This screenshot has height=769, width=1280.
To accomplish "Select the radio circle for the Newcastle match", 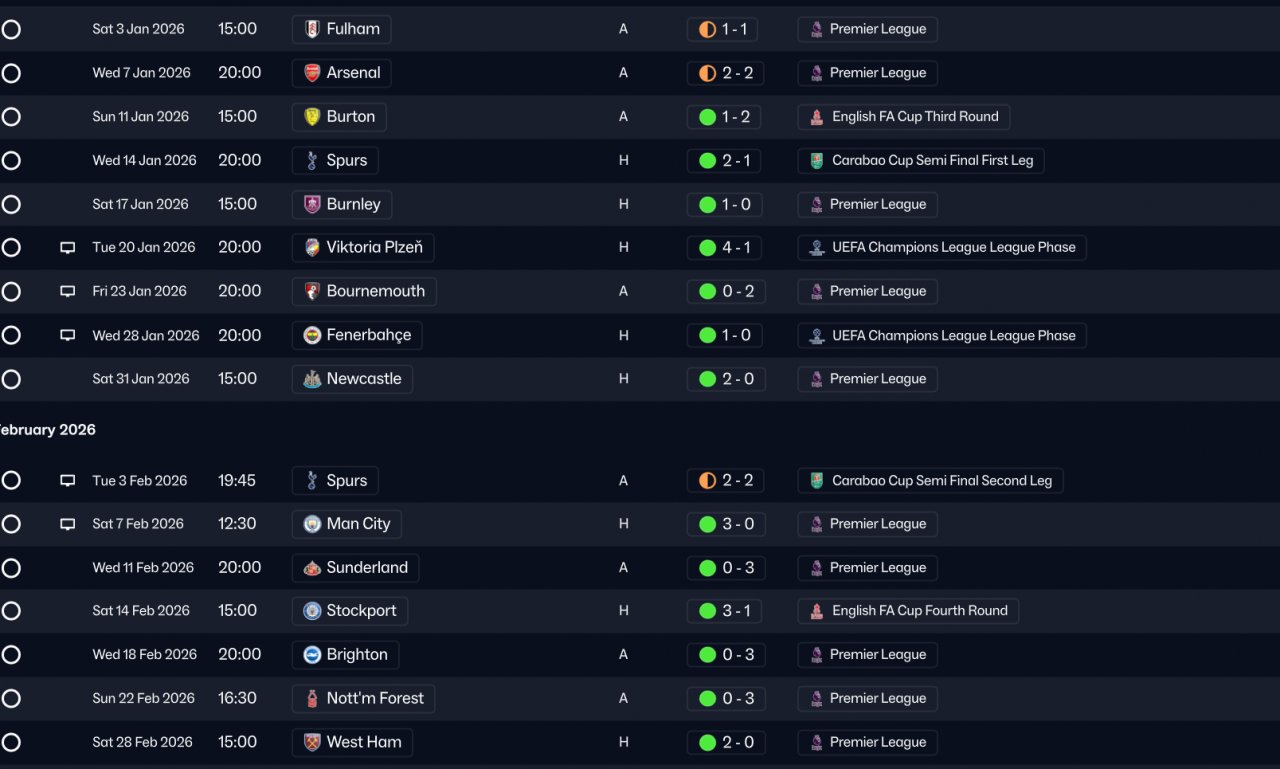I will (11, 379).
